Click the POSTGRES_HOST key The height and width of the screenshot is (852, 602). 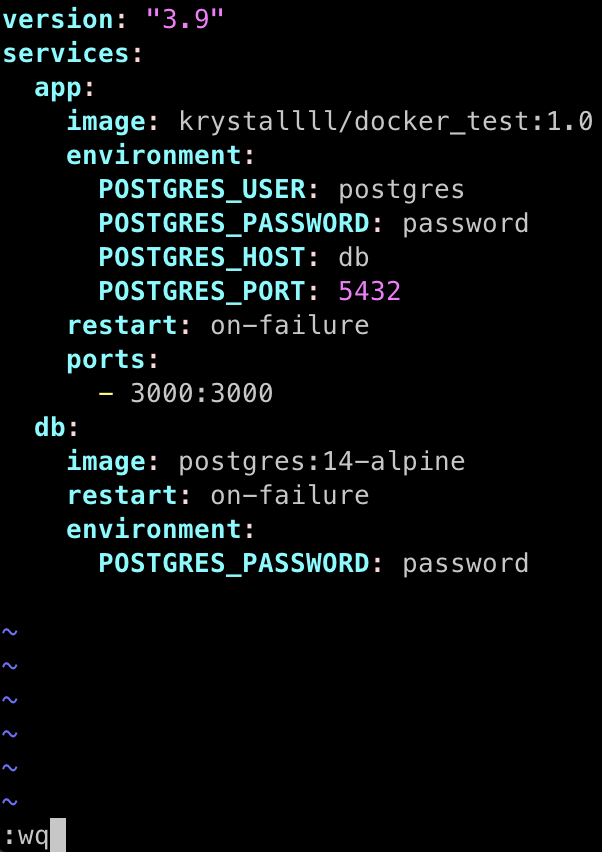pos(203,258)
